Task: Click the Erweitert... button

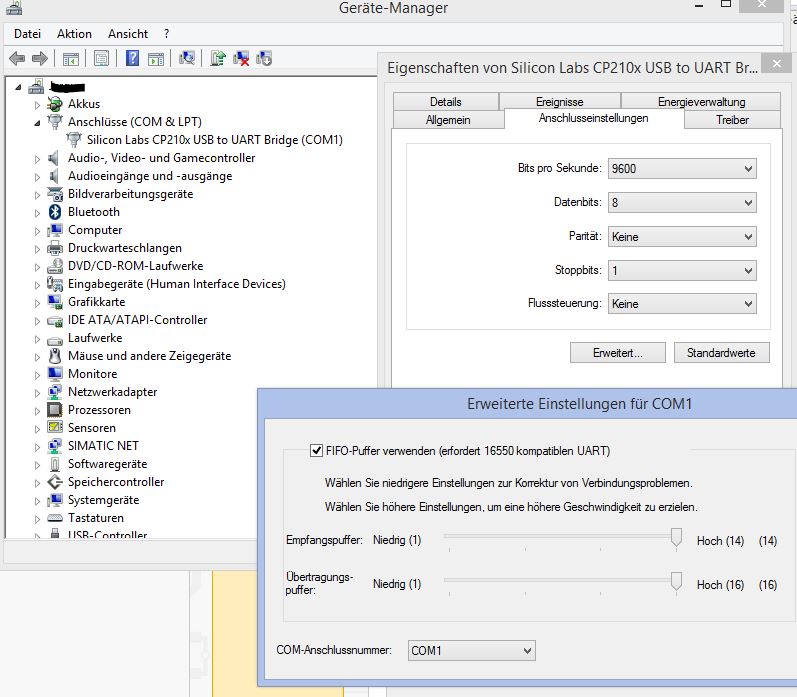Action: (x=617, y=353)
